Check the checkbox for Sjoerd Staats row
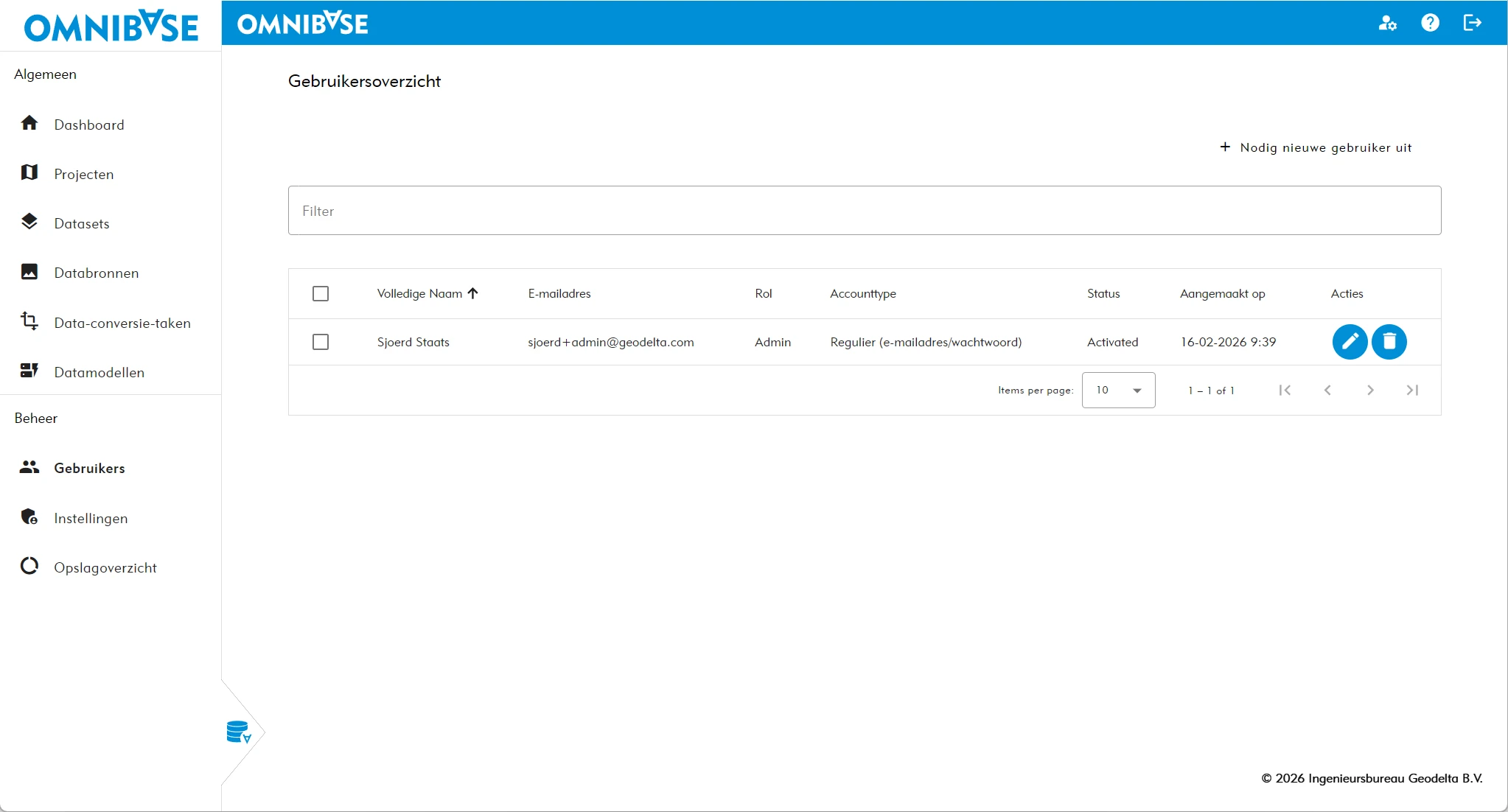The height and width of the screenshot is (812, 1508). pos(321,342)
